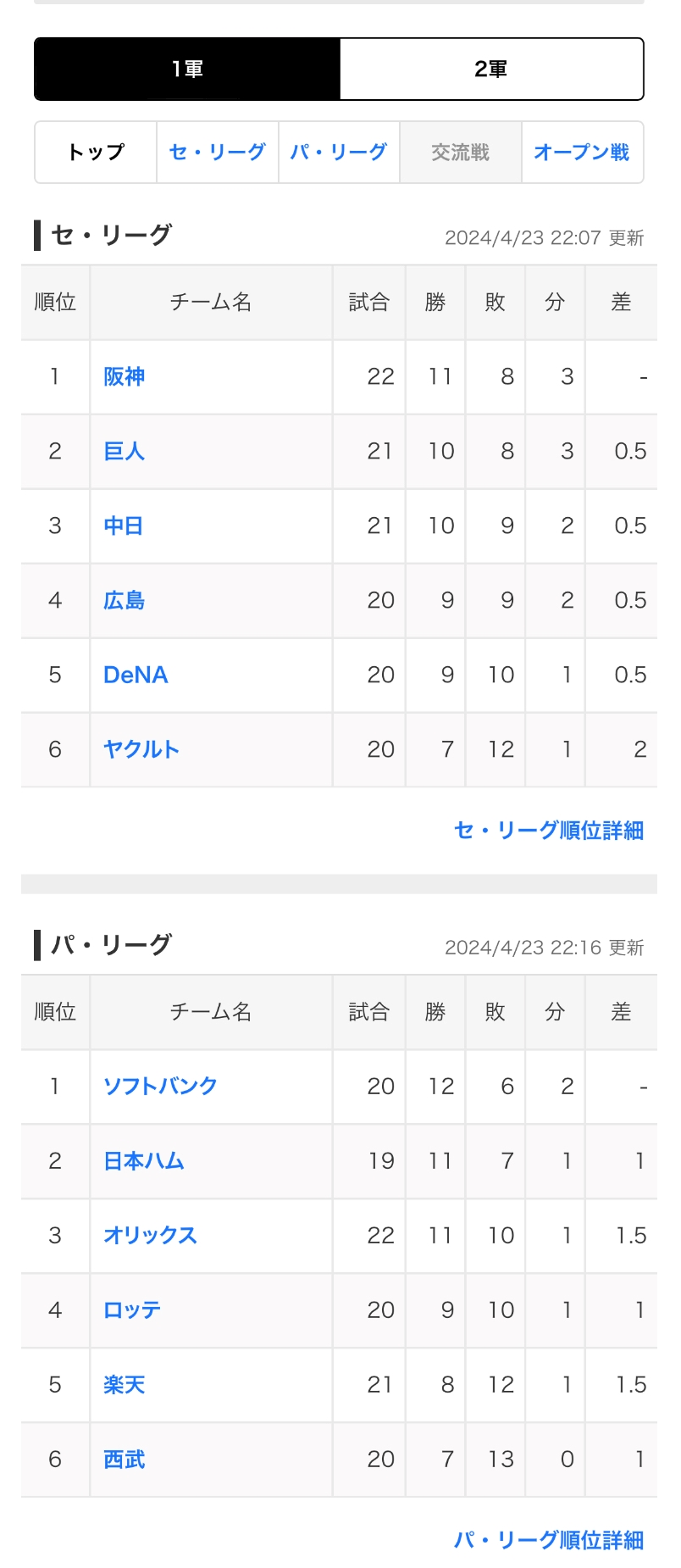
Task: Open the セ・リーグ tab
Action: 218,153
